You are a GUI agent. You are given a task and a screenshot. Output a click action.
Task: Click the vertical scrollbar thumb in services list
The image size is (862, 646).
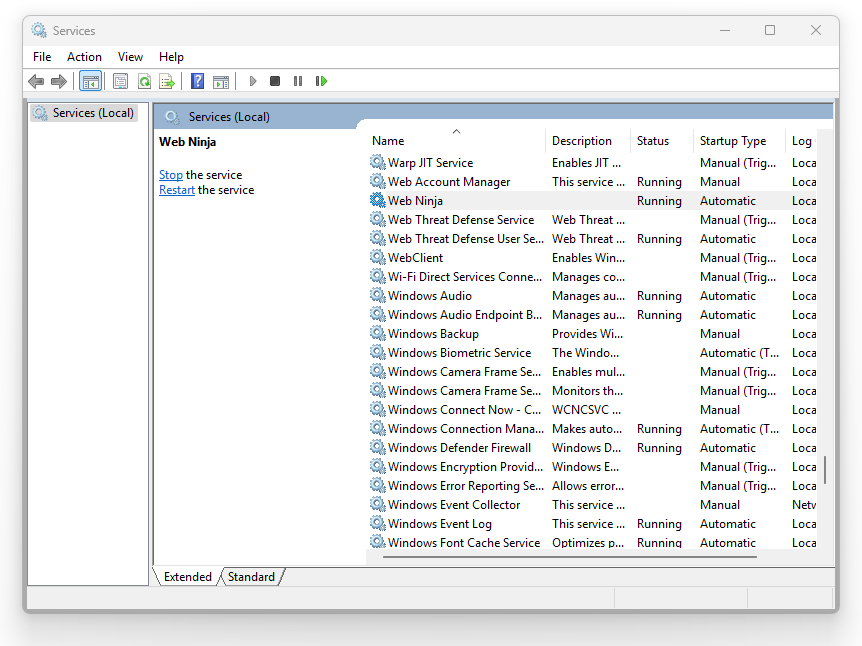click(825, 470)
